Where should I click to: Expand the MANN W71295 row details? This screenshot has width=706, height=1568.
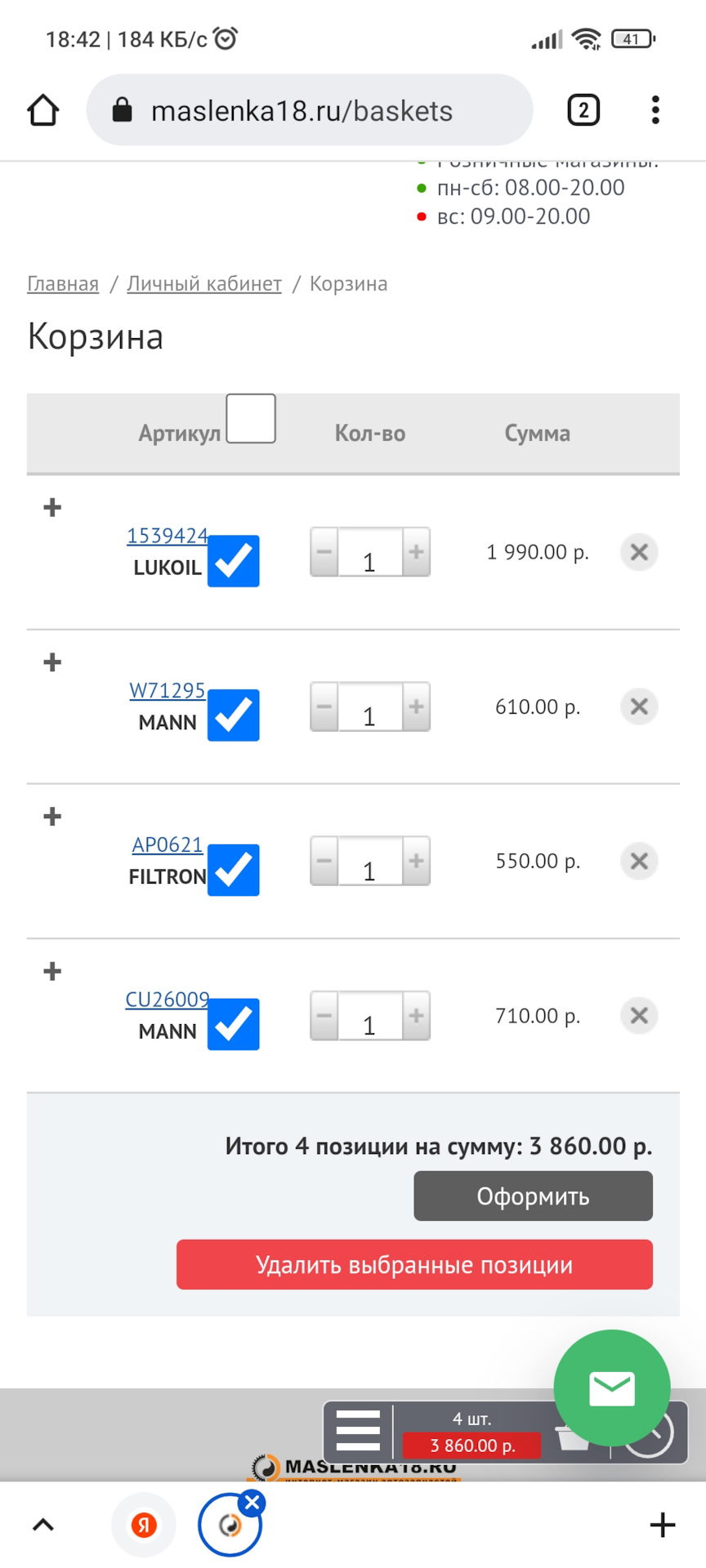(52, 662)
